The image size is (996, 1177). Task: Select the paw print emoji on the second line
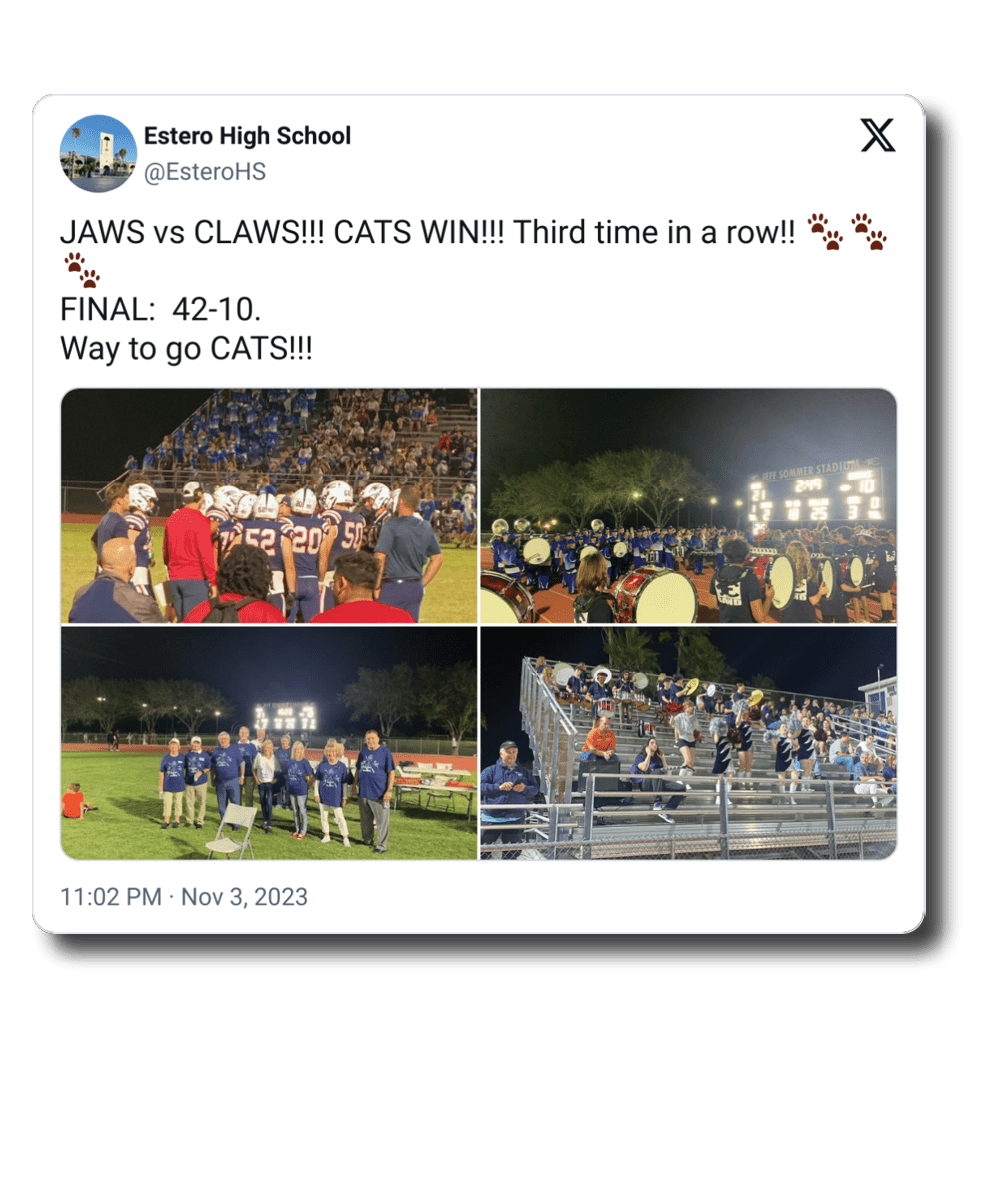click(x=82, y=270)
